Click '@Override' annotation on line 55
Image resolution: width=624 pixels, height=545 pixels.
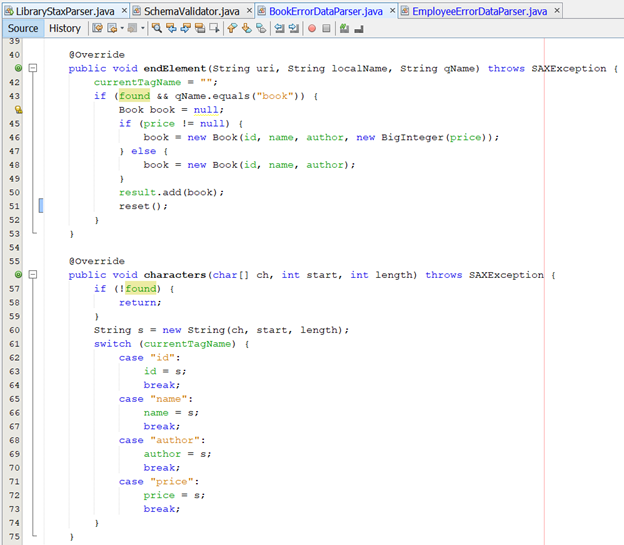click(97, 261)
